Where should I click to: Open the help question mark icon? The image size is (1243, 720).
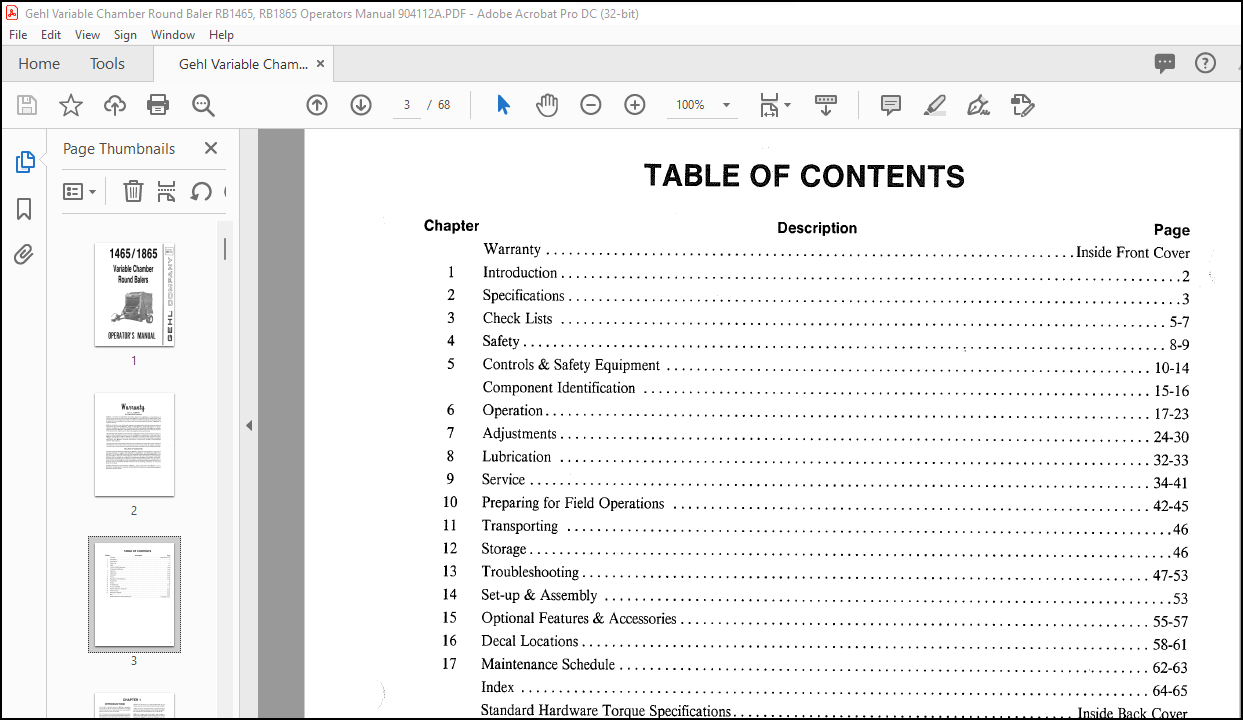pos(1206,63)
